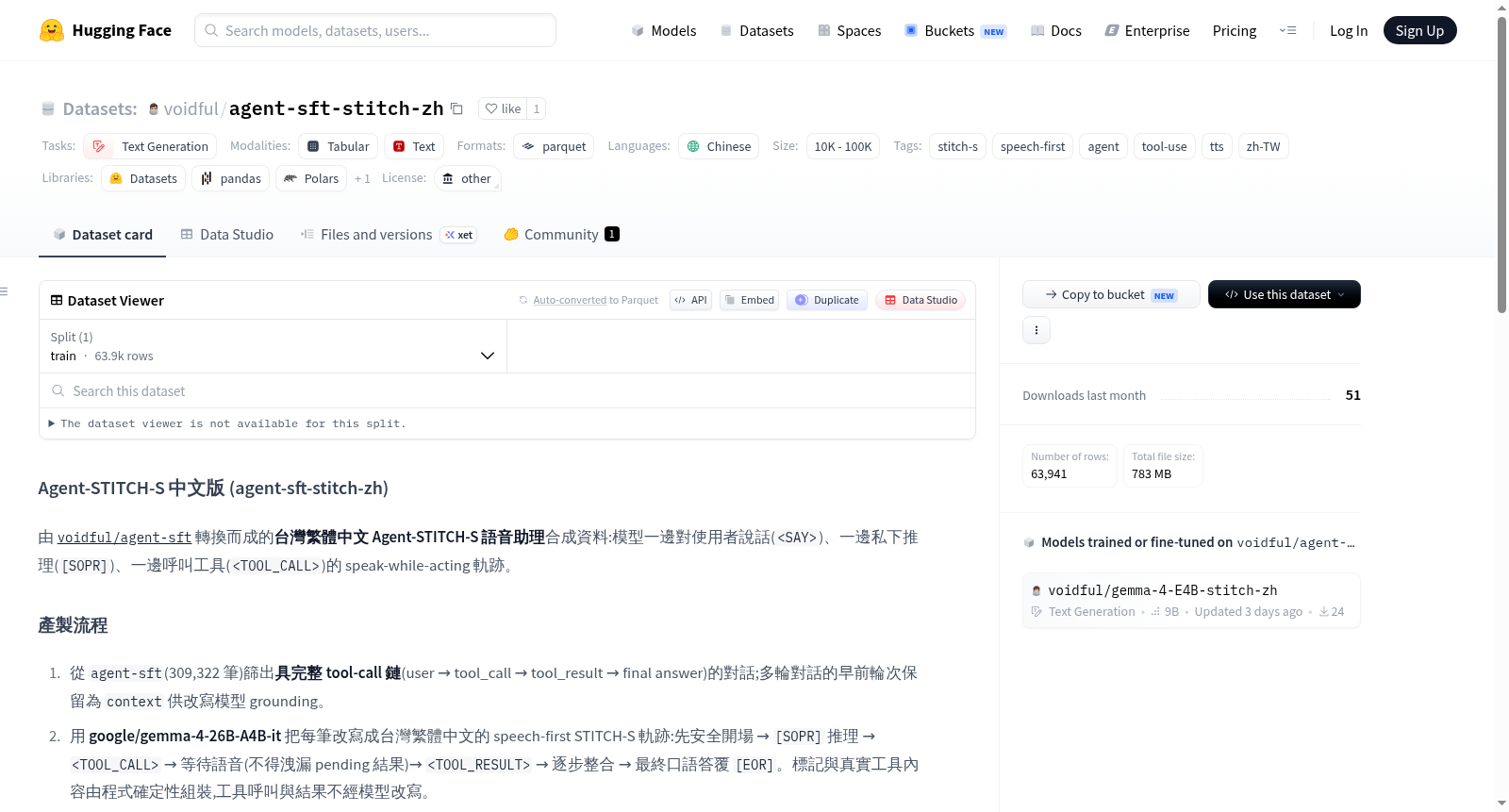The width and height of the screenshot is (1509, 812).
Task: Click the parquet format tag
Action: tap(554, 146)
